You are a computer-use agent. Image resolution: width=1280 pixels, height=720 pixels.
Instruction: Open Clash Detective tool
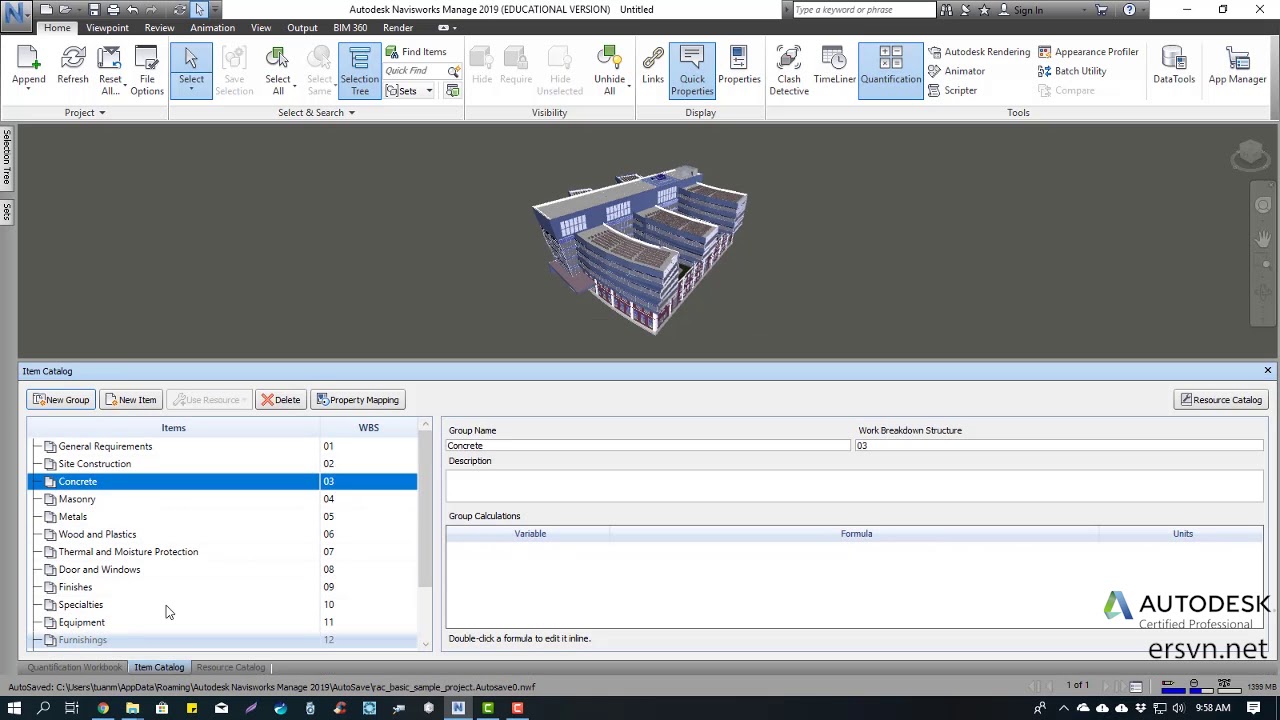coord(789,71)
